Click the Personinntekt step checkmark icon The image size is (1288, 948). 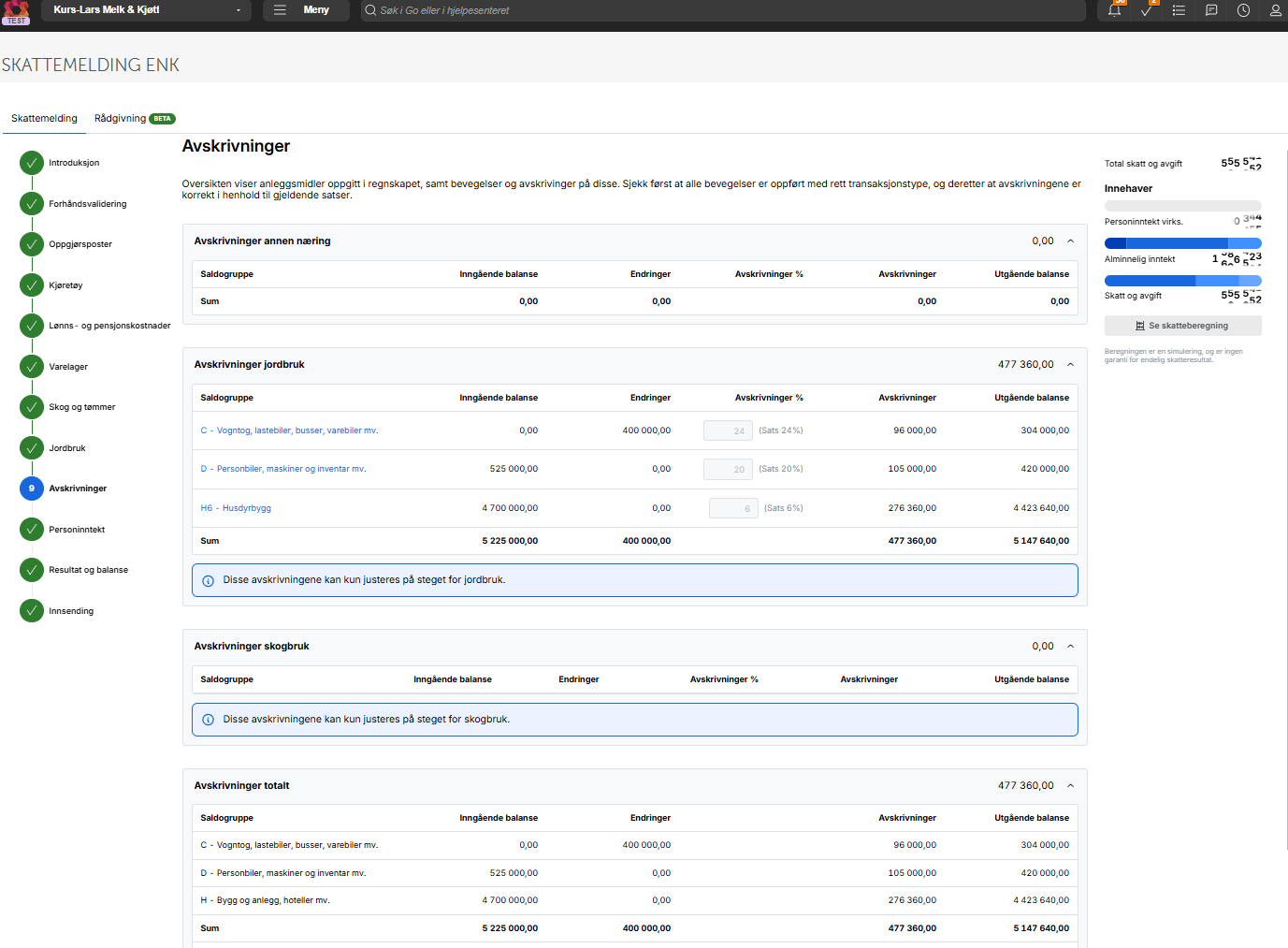(x=32, y=529)
